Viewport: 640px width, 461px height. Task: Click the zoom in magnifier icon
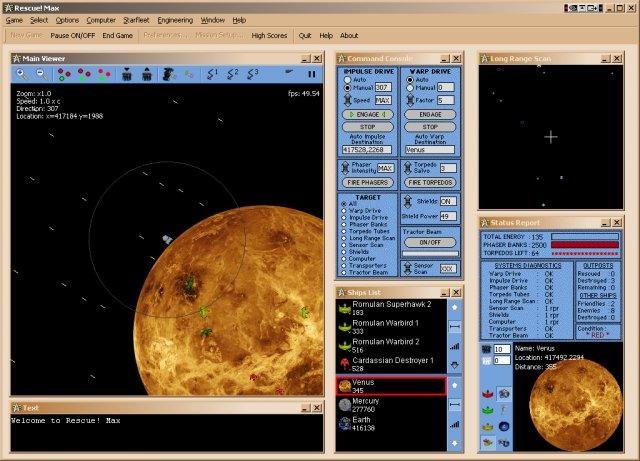point(22,74)
